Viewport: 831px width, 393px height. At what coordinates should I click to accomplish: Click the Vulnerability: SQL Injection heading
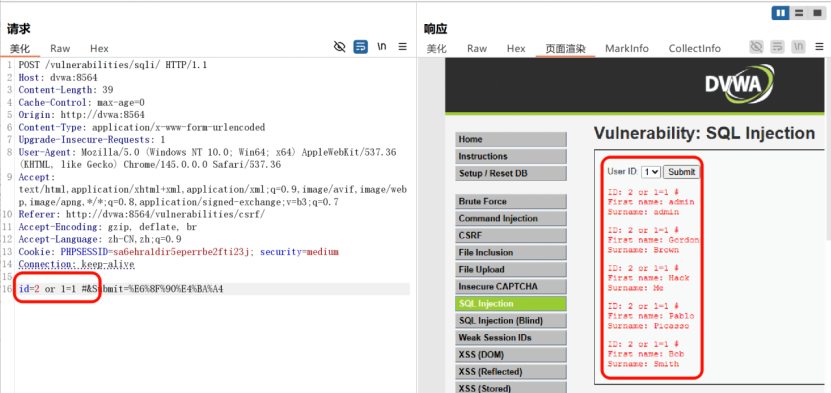[704, 133]
